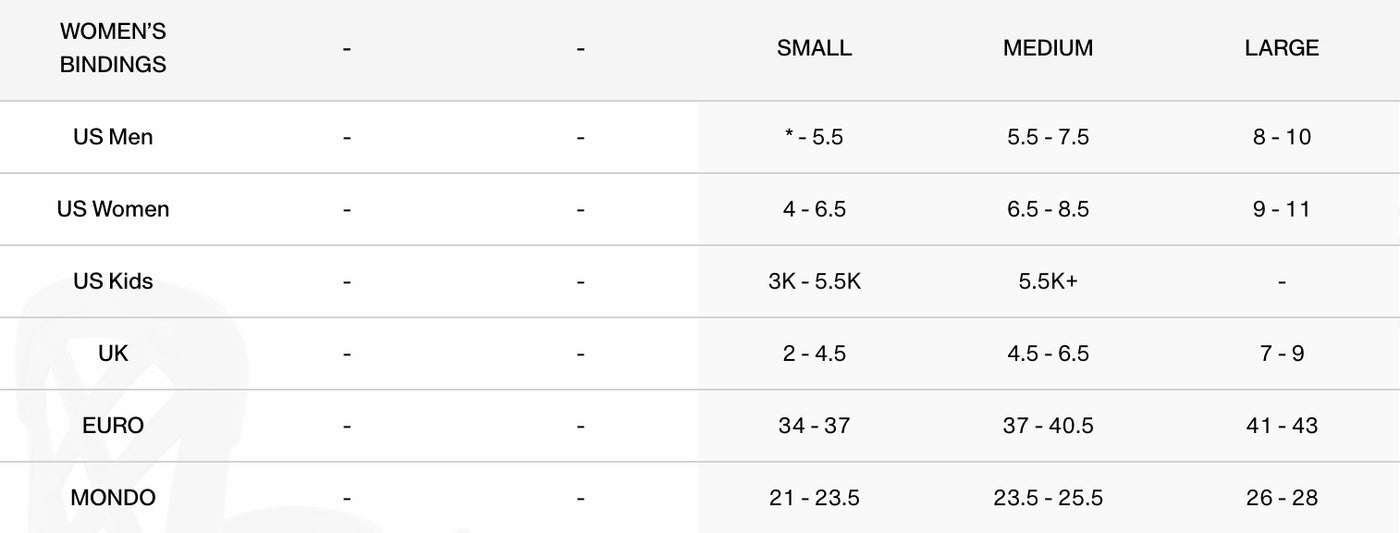Select the US Kids row label
The height and width of the screenshot is (533, 1400).
click(x=113, y=281)
